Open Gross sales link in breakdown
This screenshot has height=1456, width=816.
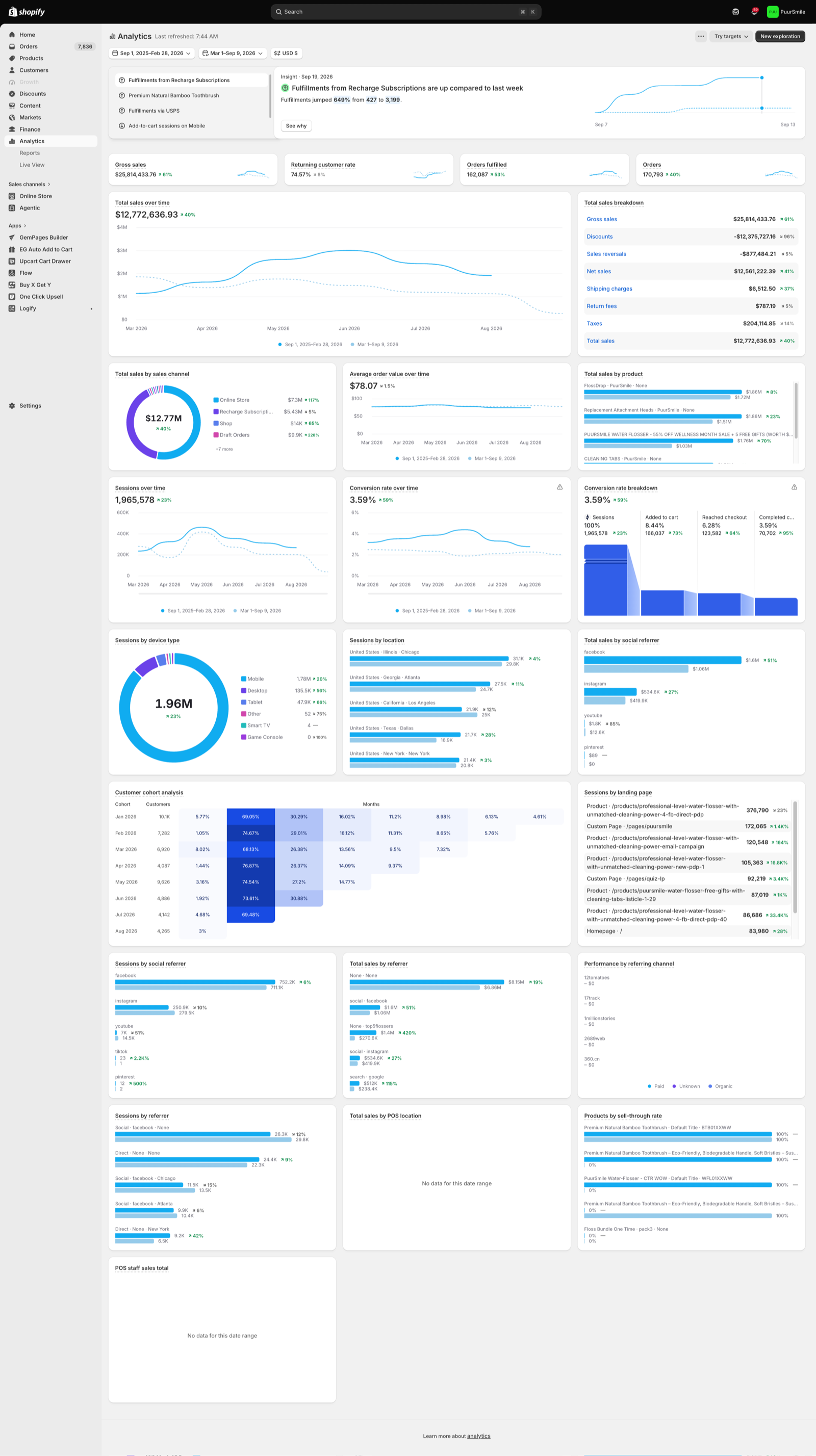coord(602,219)
